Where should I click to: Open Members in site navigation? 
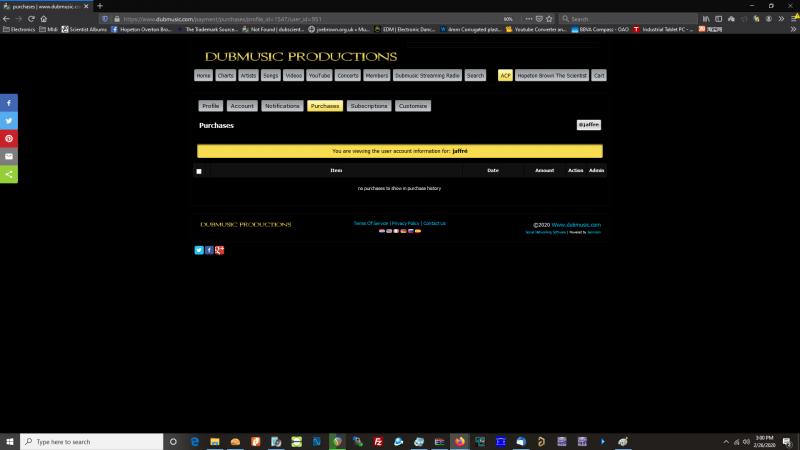coord(377,76)
